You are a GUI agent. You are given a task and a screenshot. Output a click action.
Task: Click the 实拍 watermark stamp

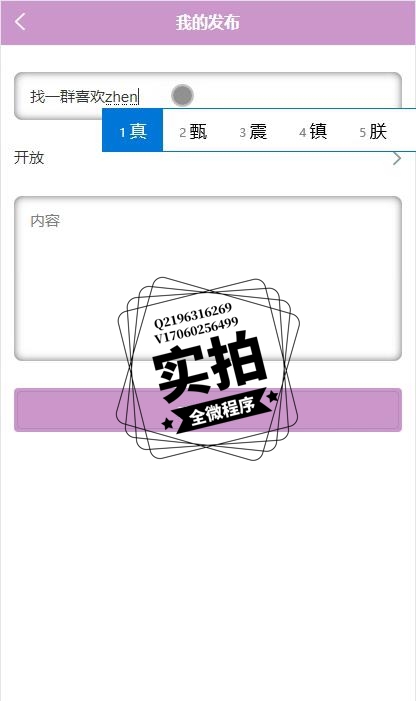(x=209, y=367)
